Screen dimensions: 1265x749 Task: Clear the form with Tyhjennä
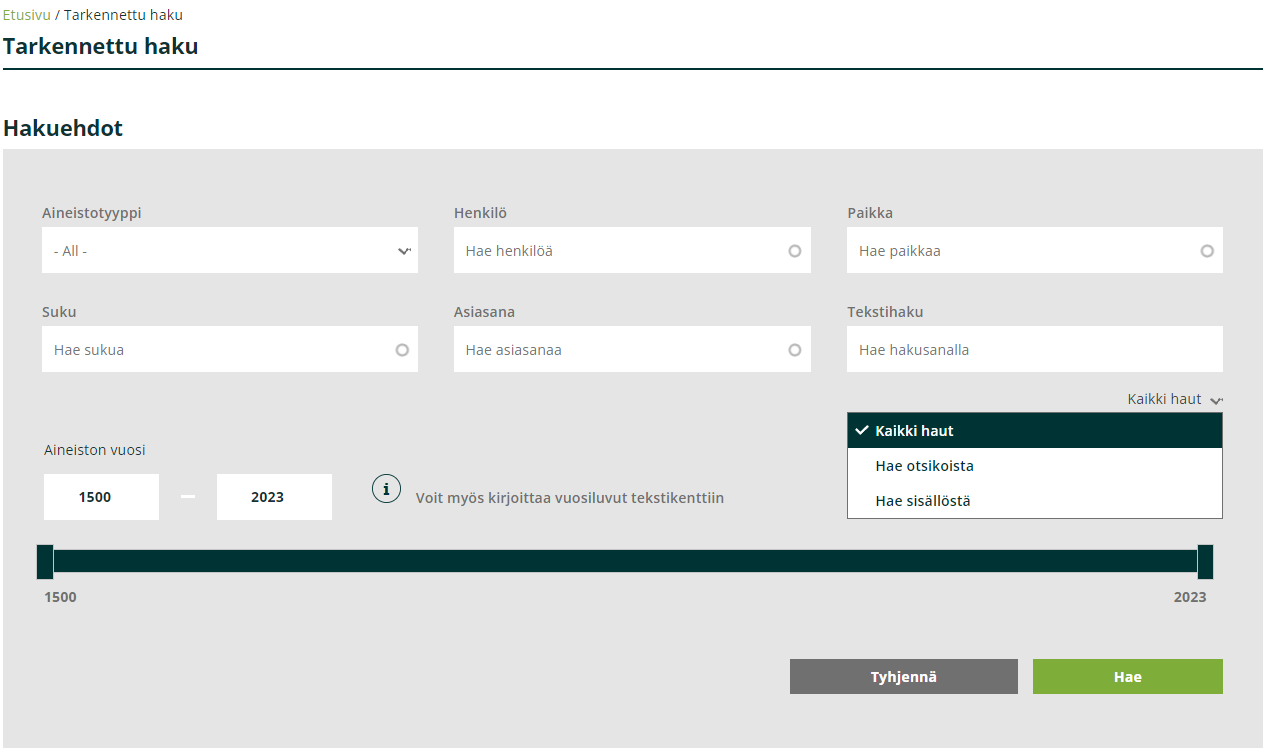pos(903,677)
